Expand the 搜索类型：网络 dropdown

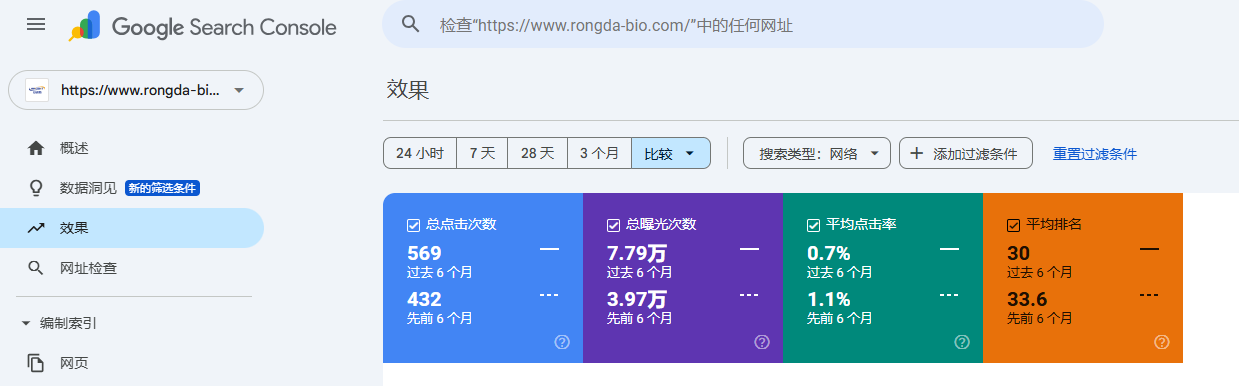[x=817, y=154]
